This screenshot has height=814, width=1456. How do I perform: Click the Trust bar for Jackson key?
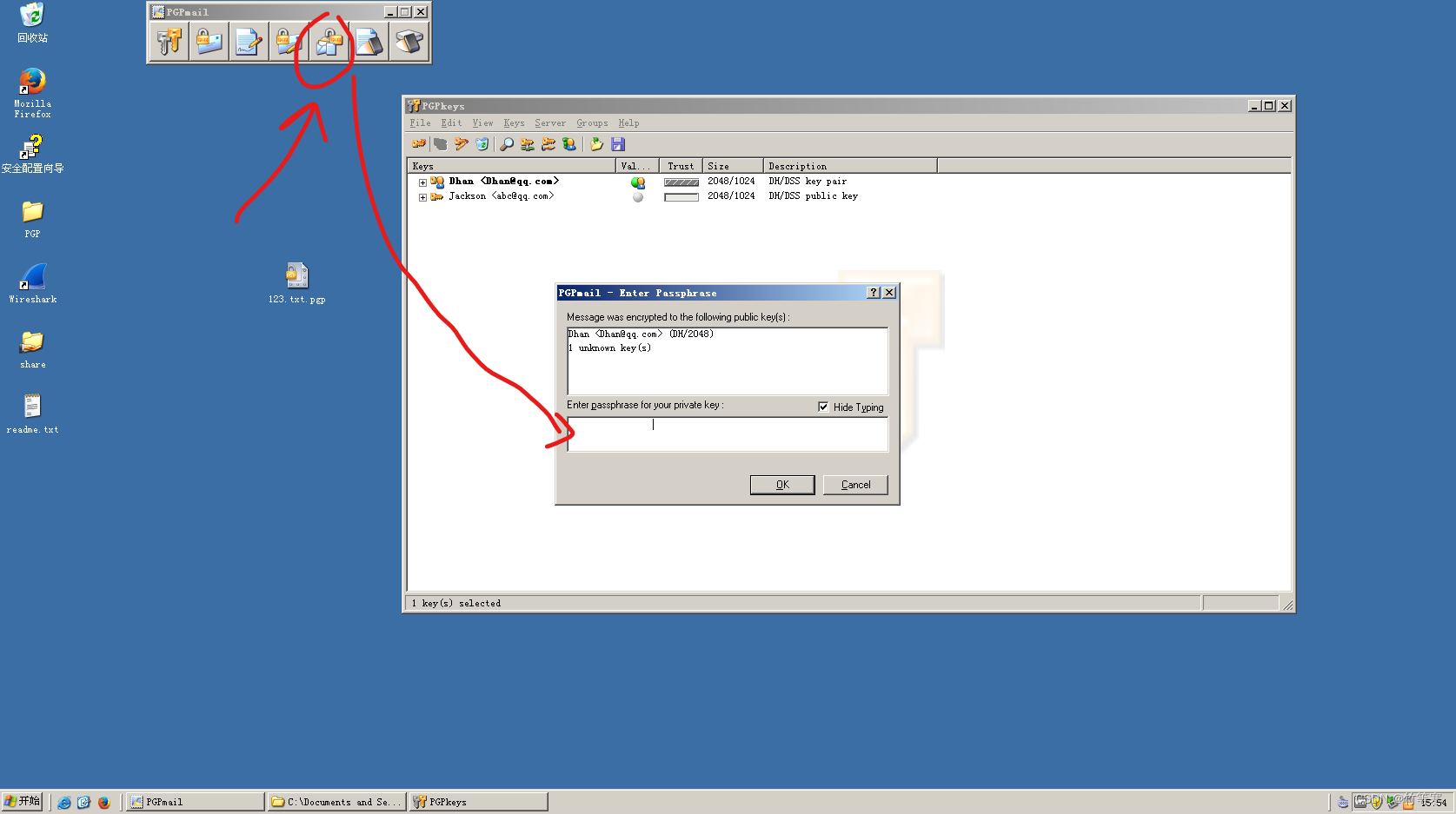(681, 197)
